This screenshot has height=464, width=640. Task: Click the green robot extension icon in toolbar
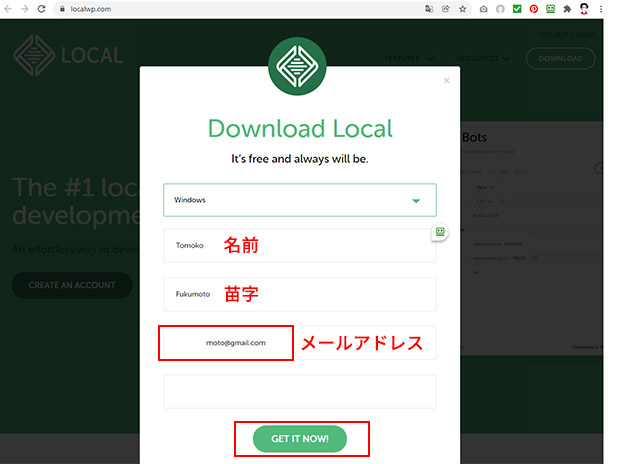(550, 9)
